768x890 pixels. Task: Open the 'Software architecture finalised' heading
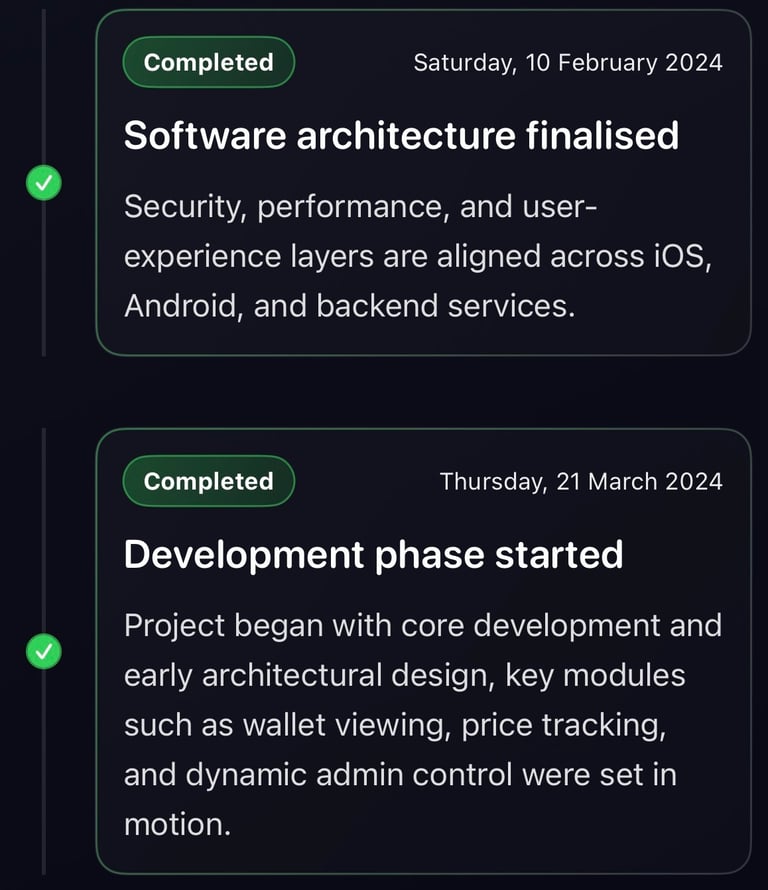[x=401, y=136]
